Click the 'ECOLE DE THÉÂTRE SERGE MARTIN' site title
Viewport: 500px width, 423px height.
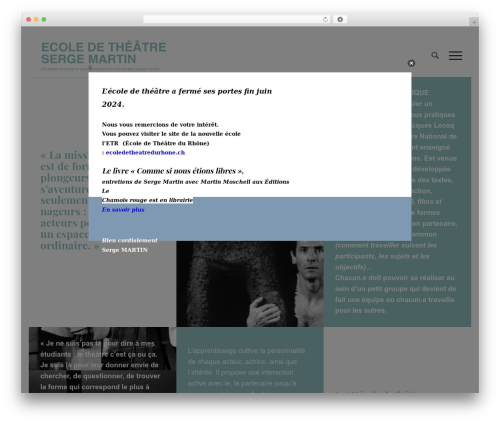pyautogui.click(x=104, y=53)
